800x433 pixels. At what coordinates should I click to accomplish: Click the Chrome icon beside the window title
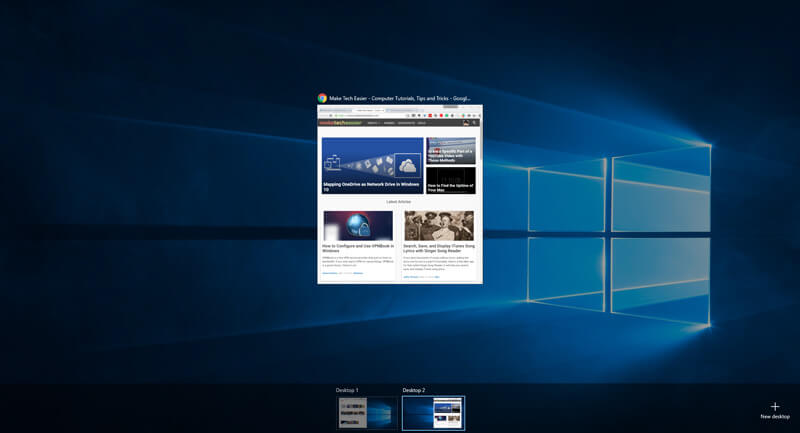pyautogui.click(x=322, y=98)
